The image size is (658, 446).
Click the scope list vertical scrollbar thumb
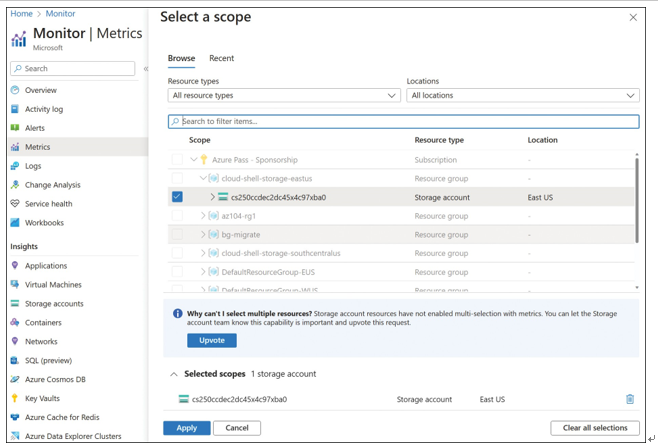pyautogui.click(x=637, y=200)
